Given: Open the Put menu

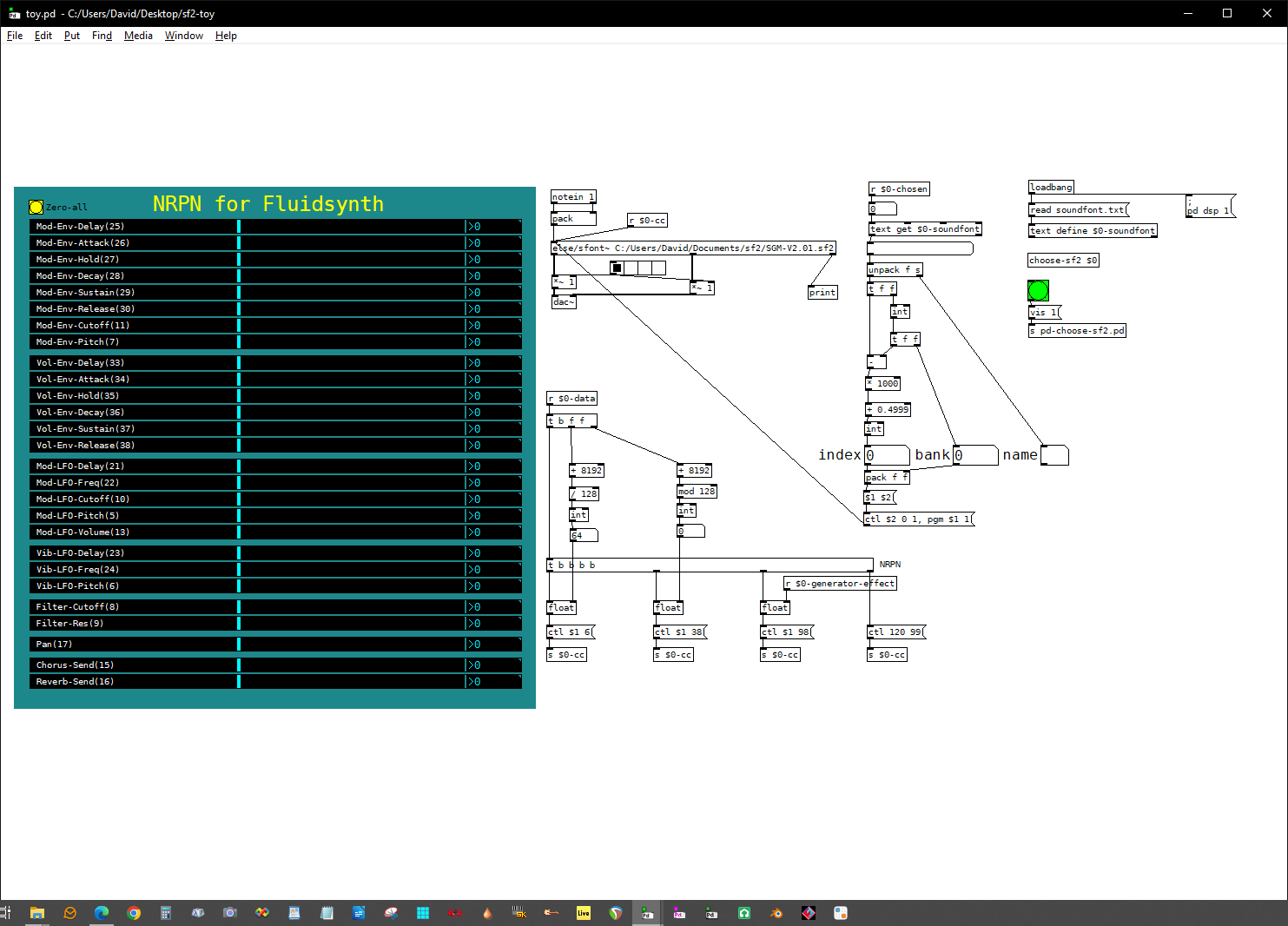Looking at the screenshot, I should tap(72, 36).
